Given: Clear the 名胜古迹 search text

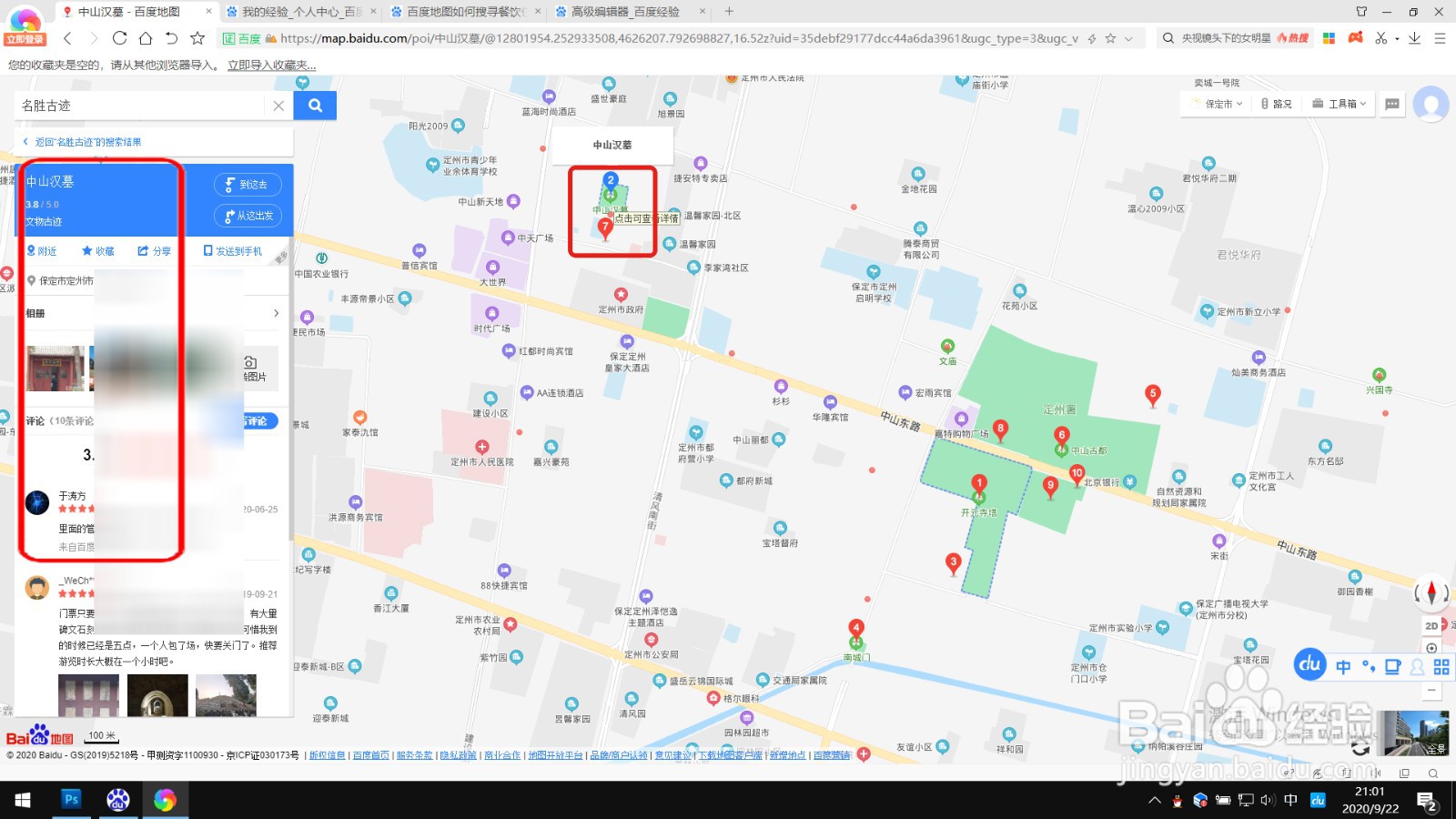Looking at the screenshot, I should (278, 106).
